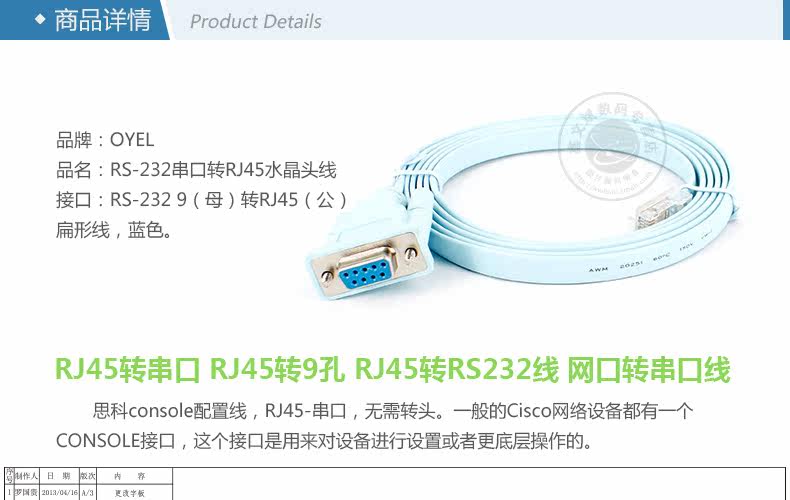
Task: Click the 思科console配置线 paragraph
Action: [x=375, y=426]
